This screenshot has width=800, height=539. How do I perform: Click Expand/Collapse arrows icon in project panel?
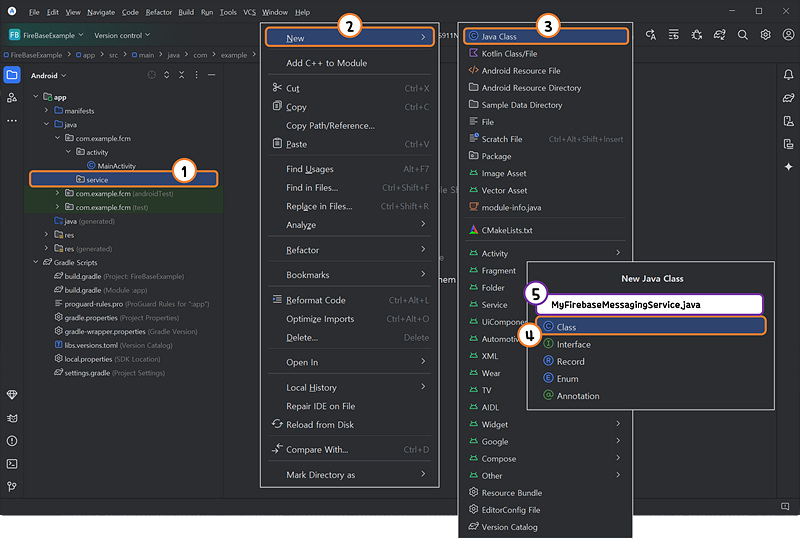166,75
